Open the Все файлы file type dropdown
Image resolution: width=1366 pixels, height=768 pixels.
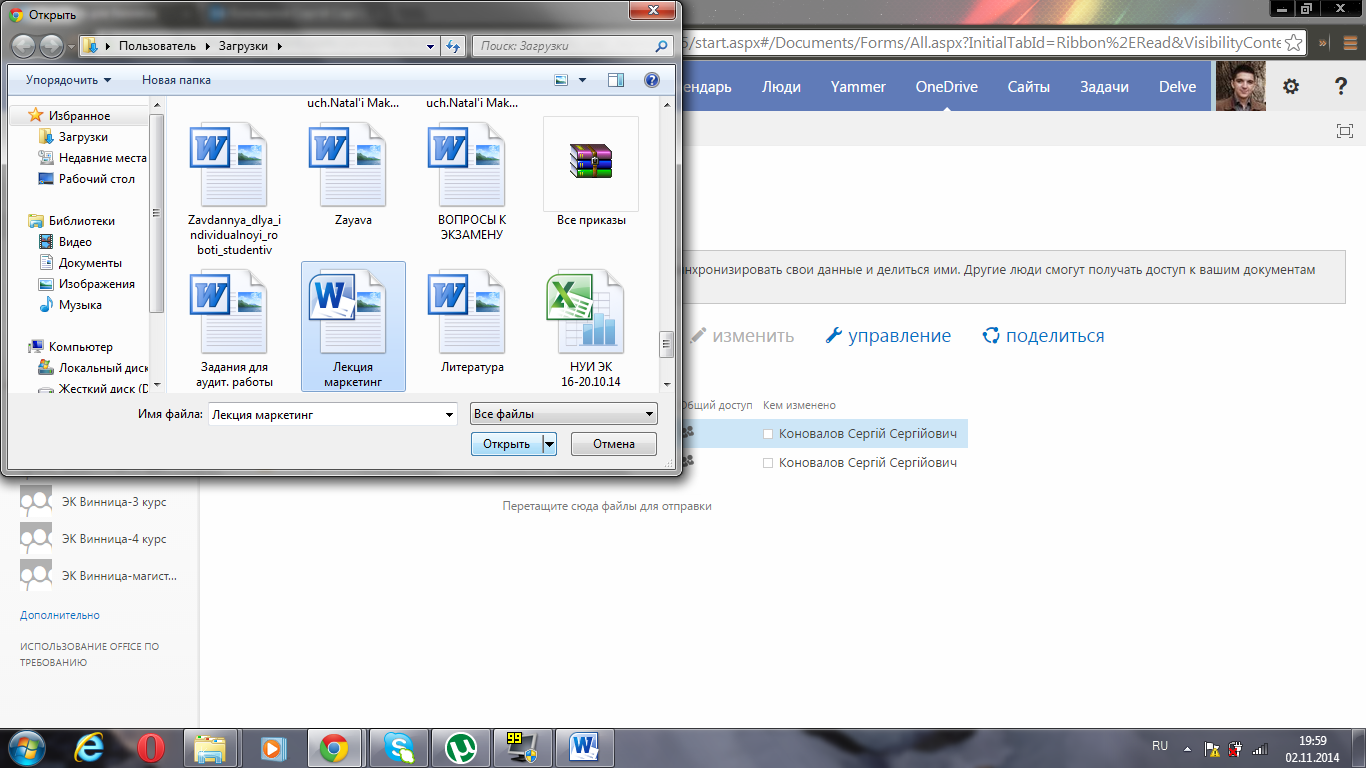(564, 414)
